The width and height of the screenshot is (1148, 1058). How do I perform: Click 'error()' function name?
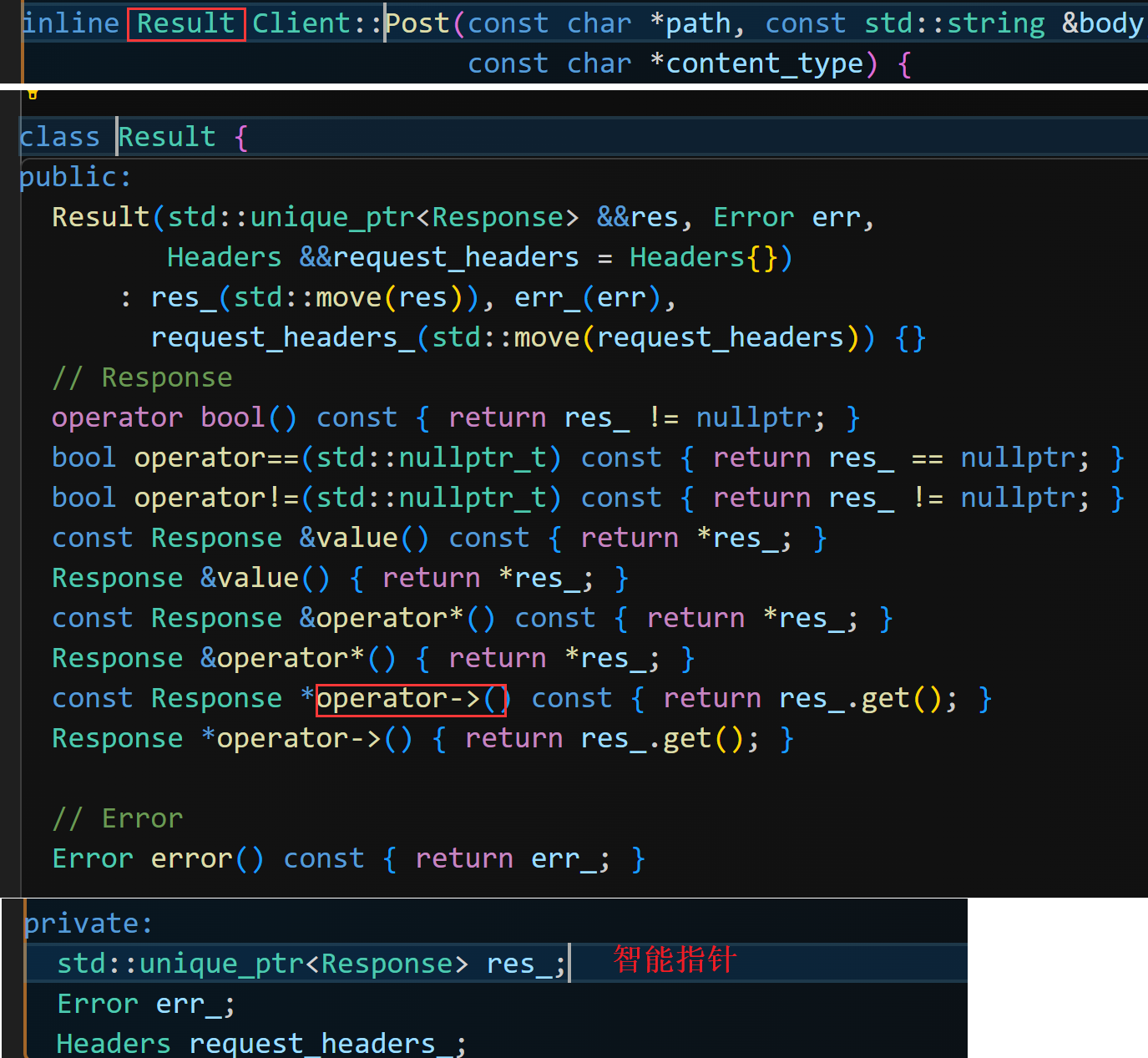(x=208, y=858)
